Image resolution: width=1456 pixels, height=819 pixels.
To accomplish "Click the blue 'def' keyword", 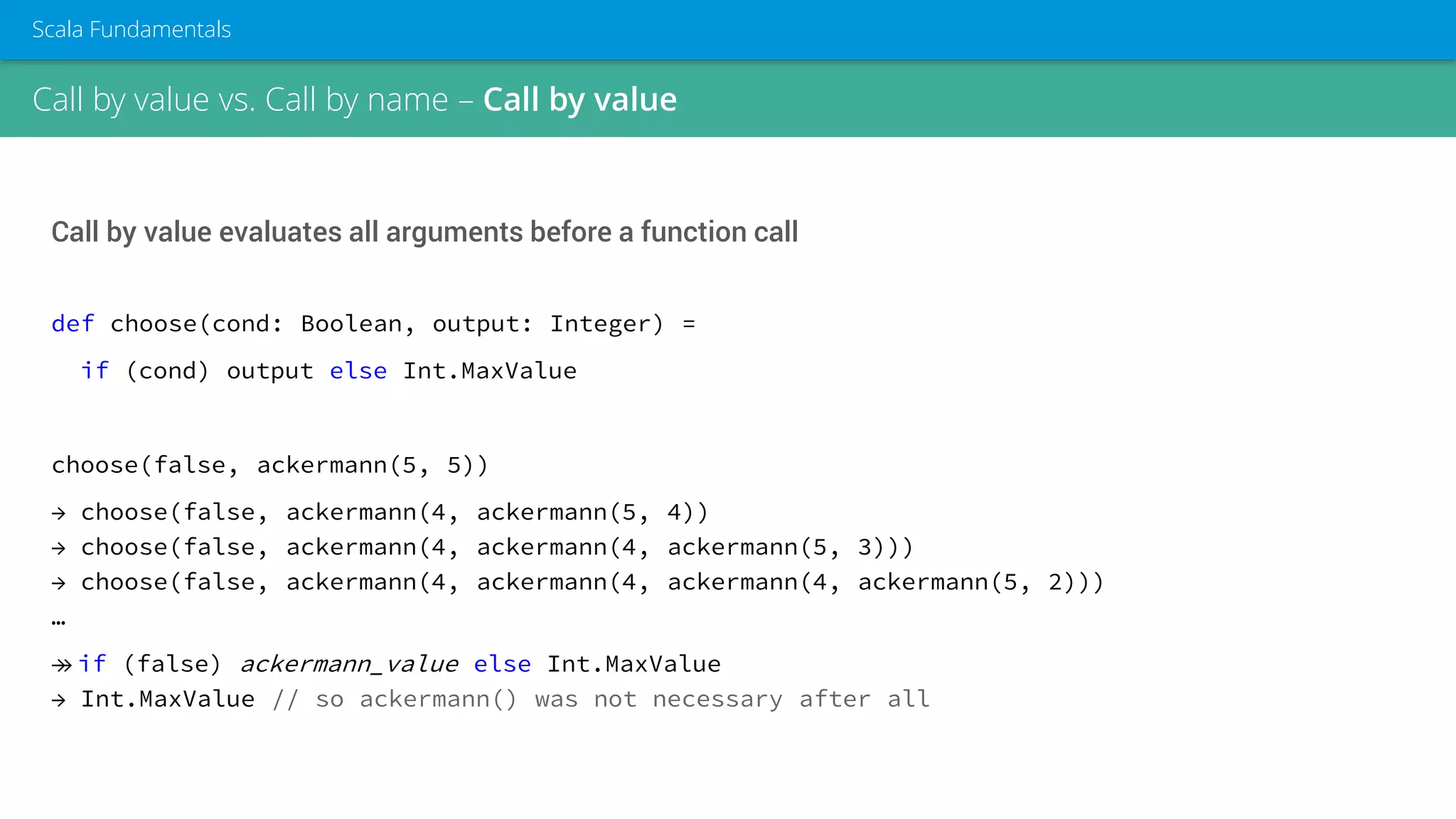I will pos(73,324).
